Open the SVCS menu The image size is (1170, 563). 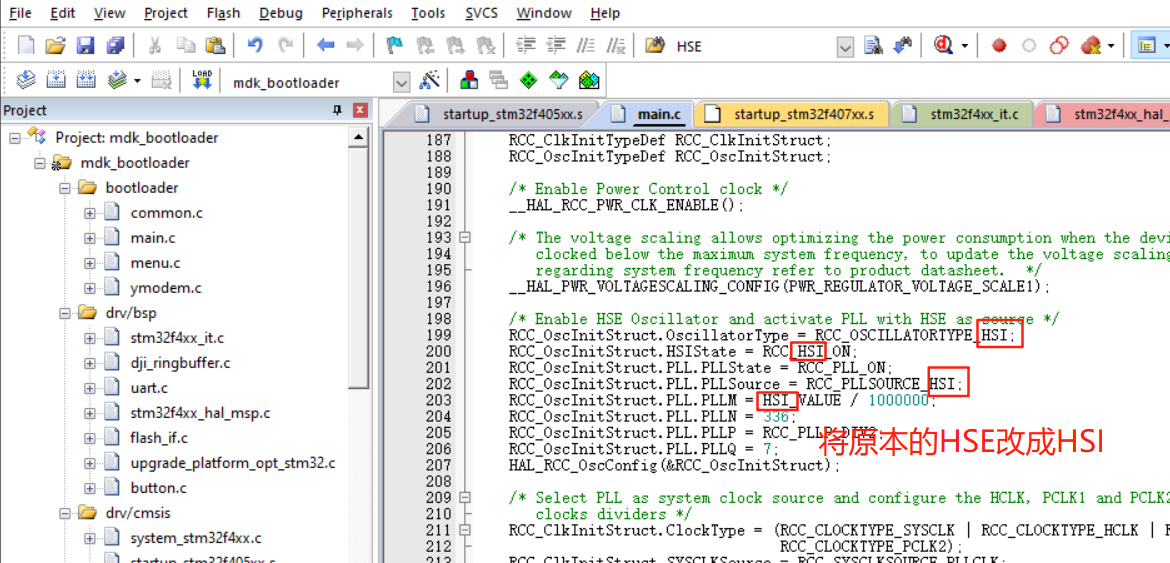pos(482,13)
